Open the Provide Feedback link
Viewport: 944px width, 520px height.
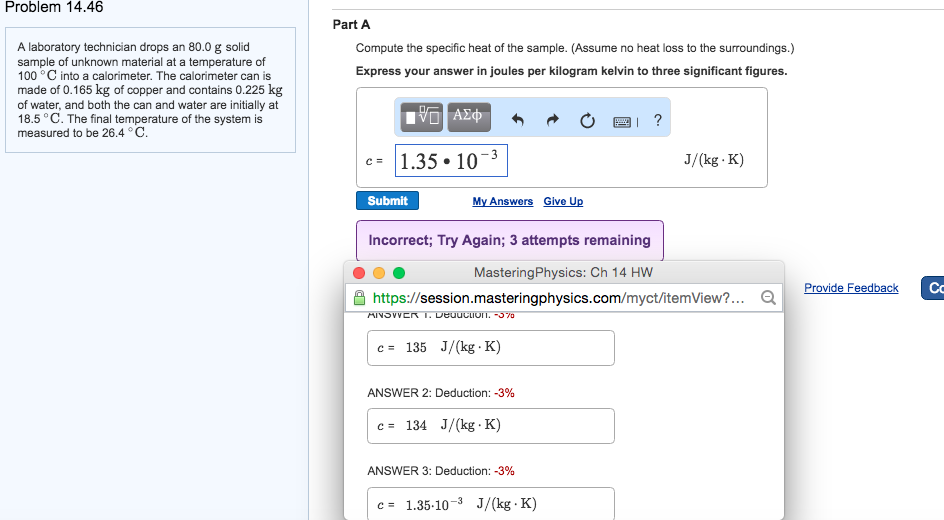point(851,288)
